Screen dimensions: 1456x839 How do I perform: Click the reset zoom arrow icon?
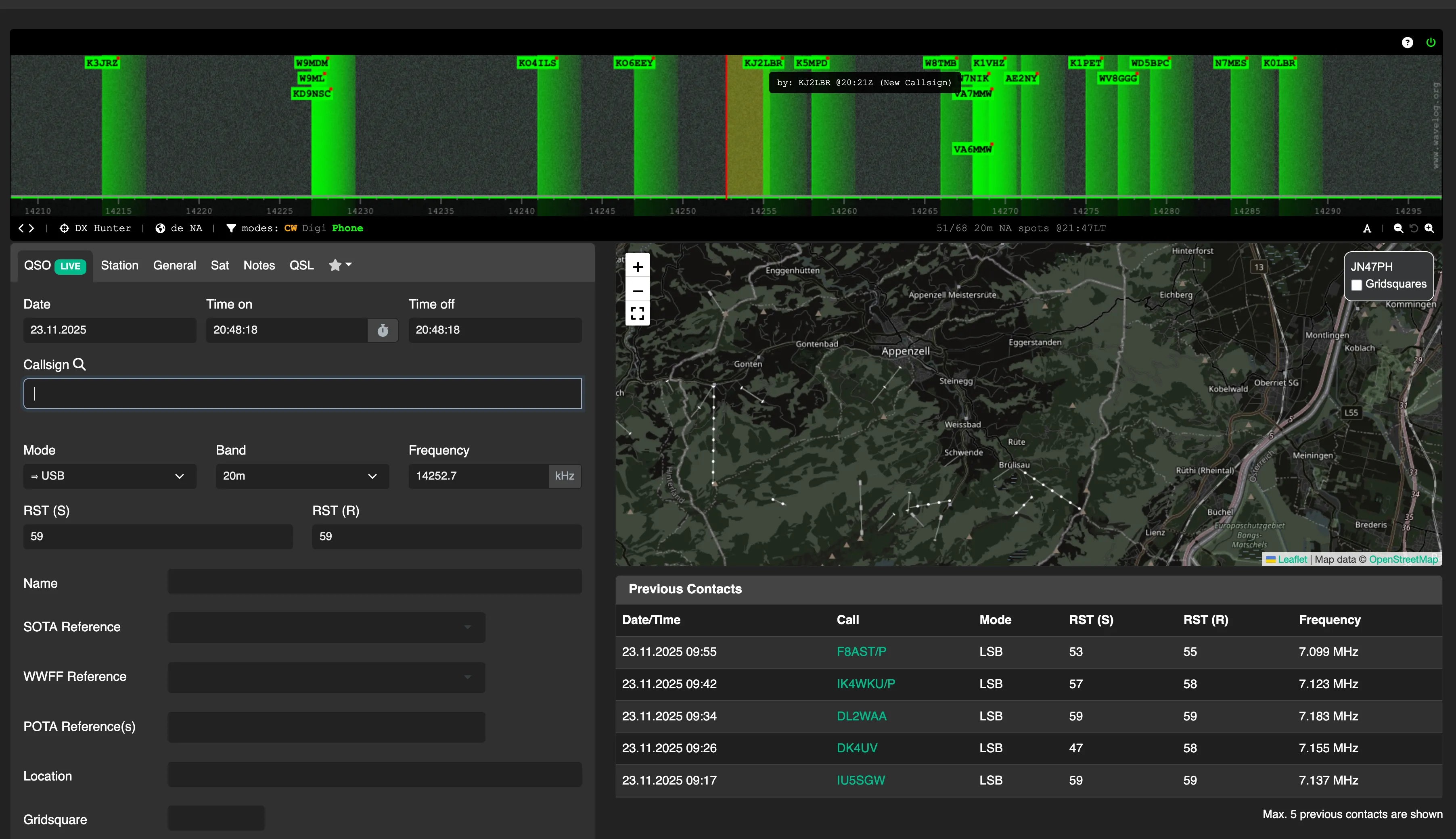coord(1414,229)
